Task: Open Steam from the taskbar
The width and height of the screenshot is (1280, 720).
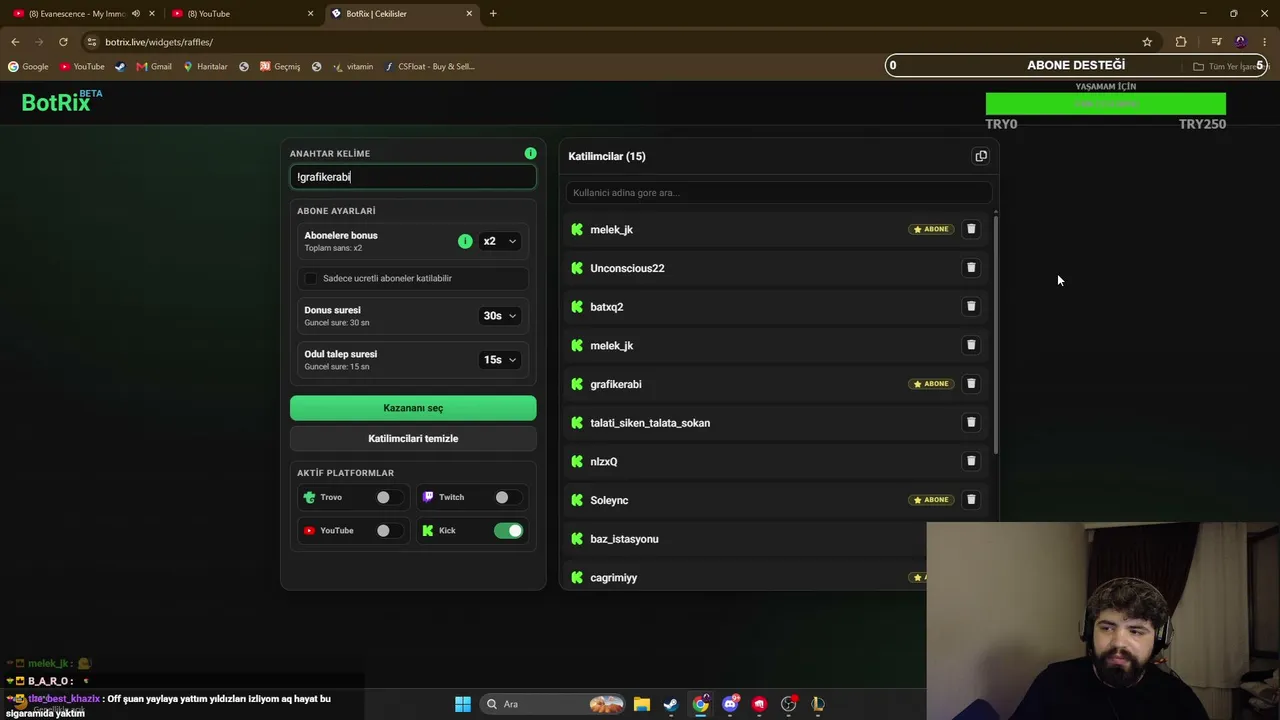Action: pyautogui.click(x=671, y=704)
